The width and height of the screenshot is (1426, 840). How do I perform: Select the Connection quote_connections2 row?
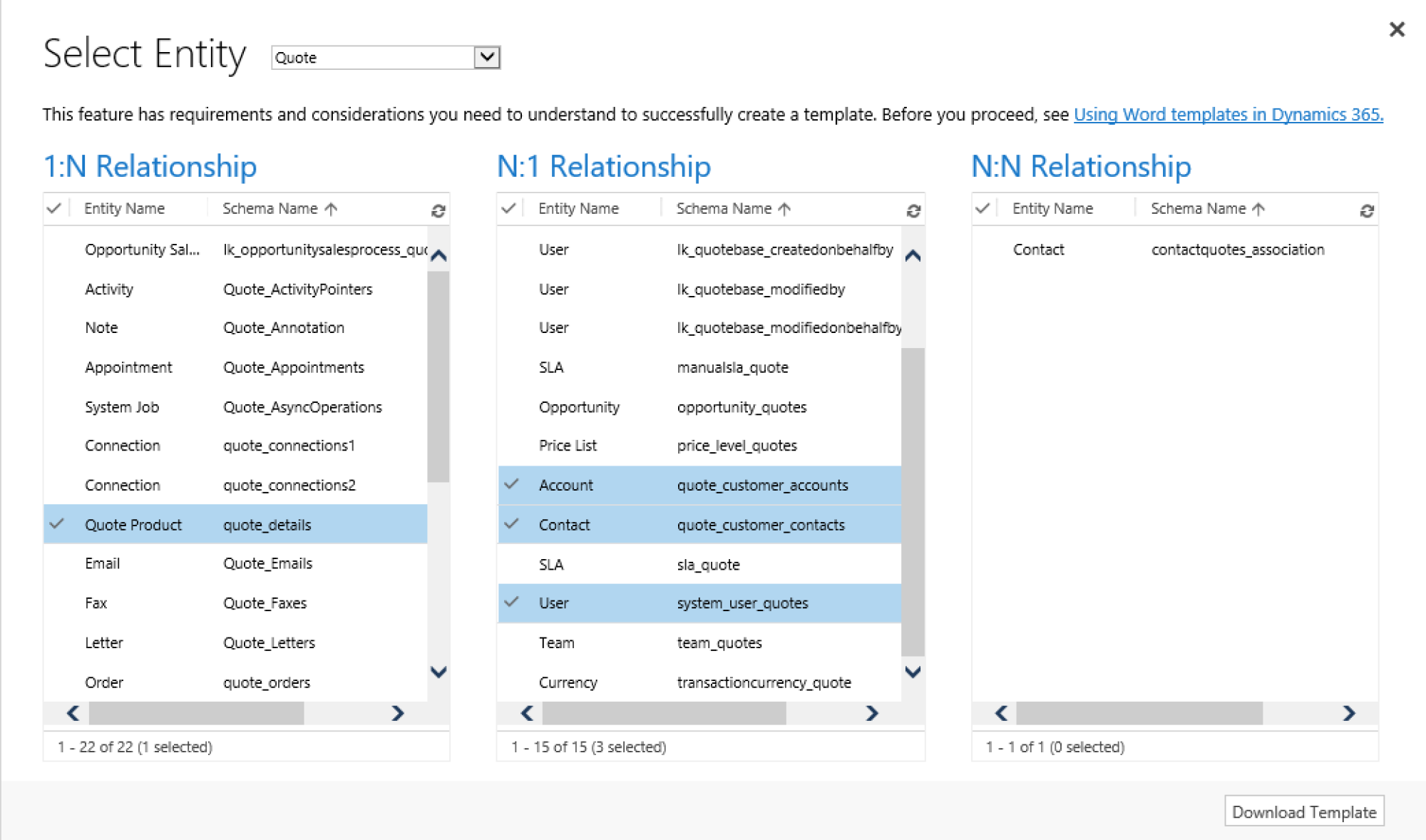[235, 485]
